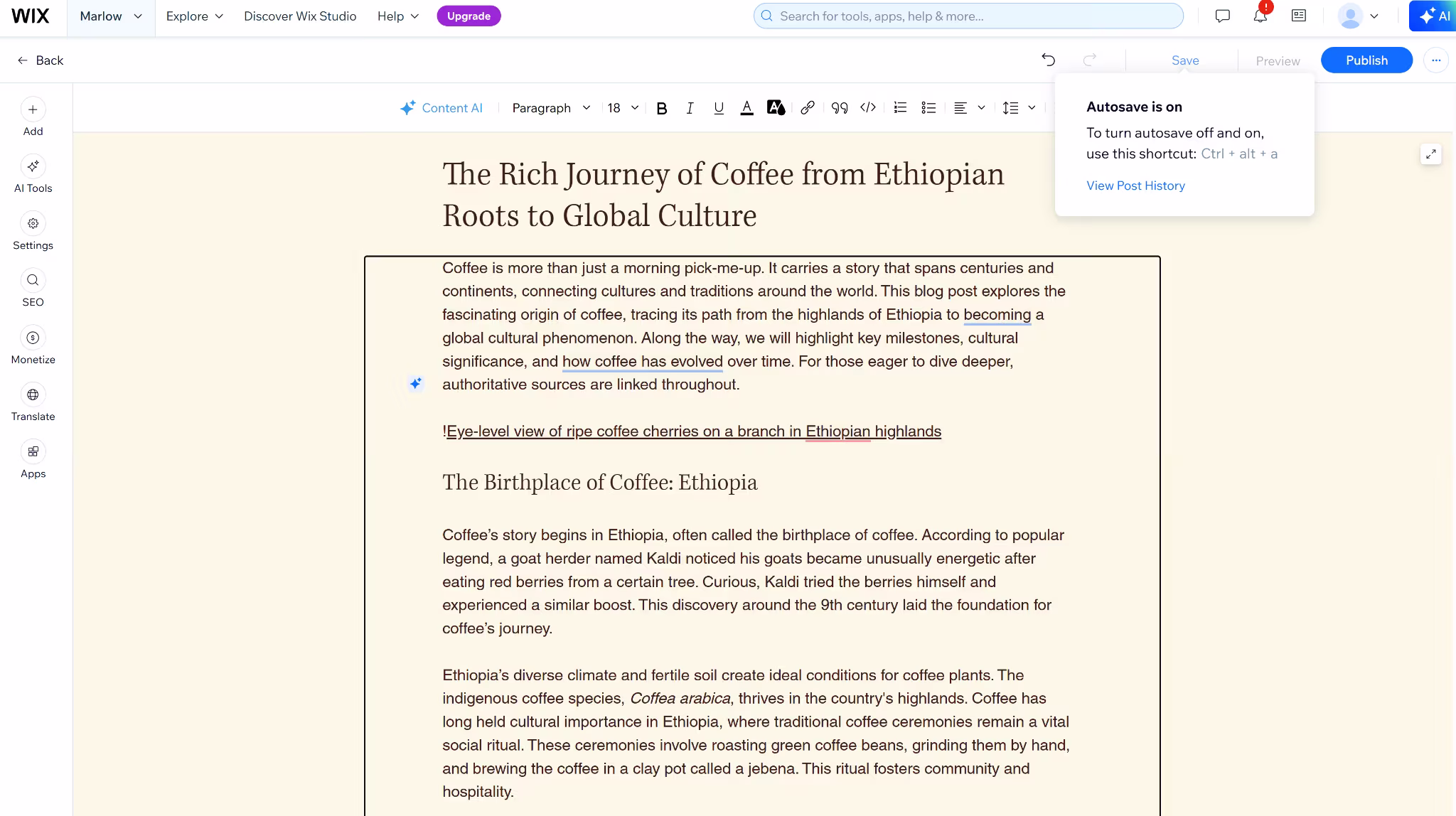Open post Settings in sidebar

coord(33,232)
